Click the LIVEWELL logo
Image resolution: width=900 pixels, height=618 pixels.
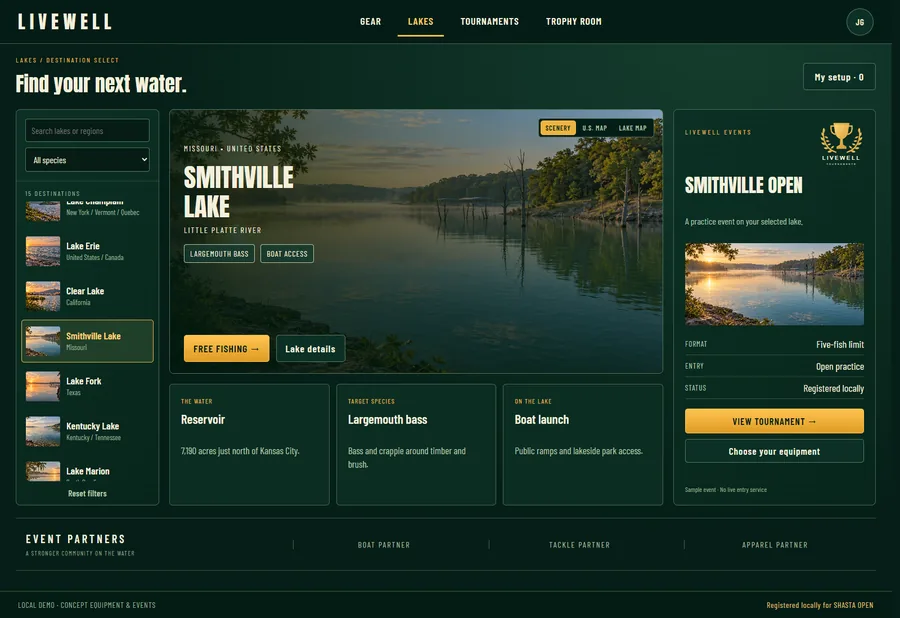click(64, 22)
